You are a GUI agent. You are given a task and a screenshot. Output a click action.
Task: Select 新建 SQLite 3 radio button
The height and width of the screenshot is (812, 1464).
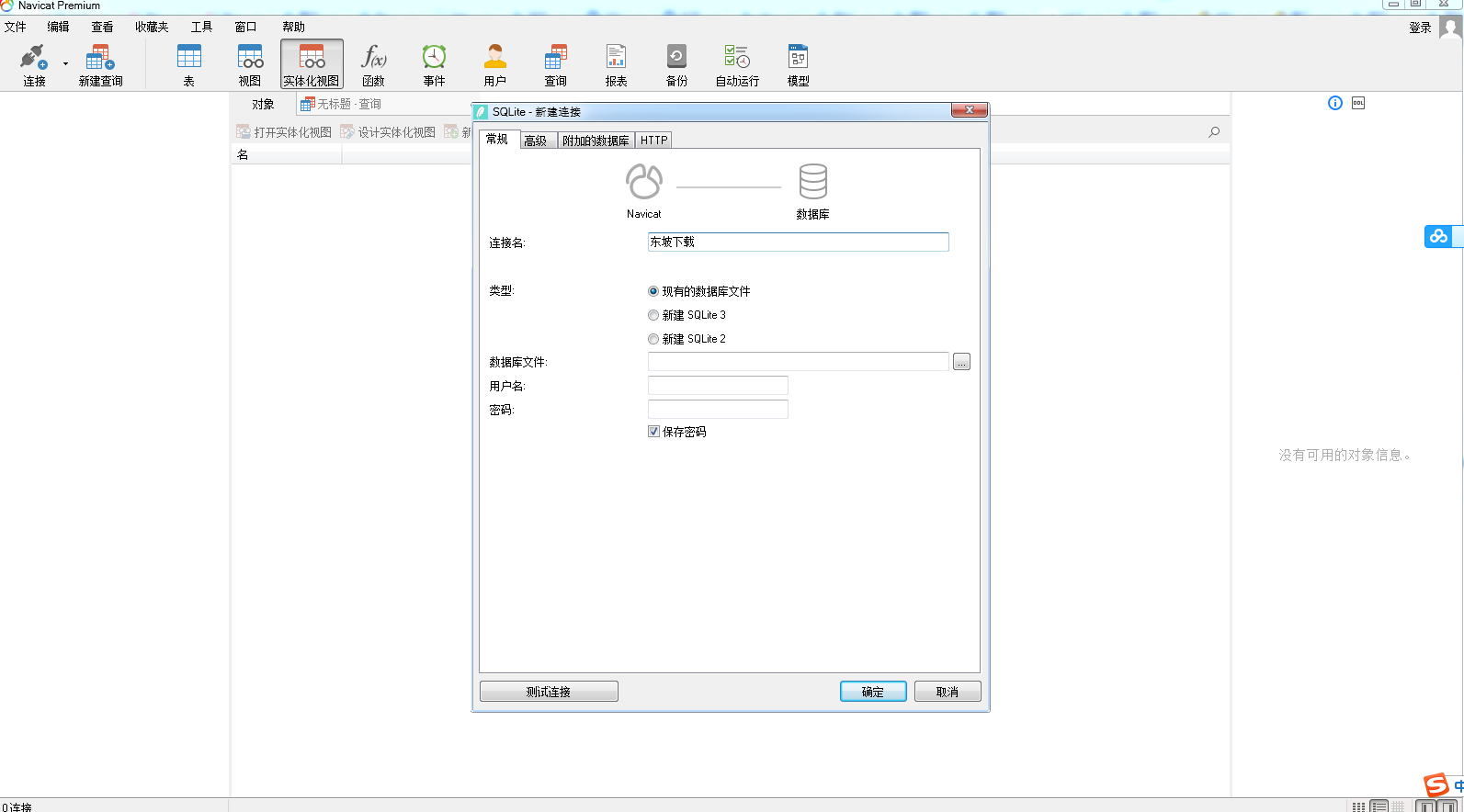653,315
